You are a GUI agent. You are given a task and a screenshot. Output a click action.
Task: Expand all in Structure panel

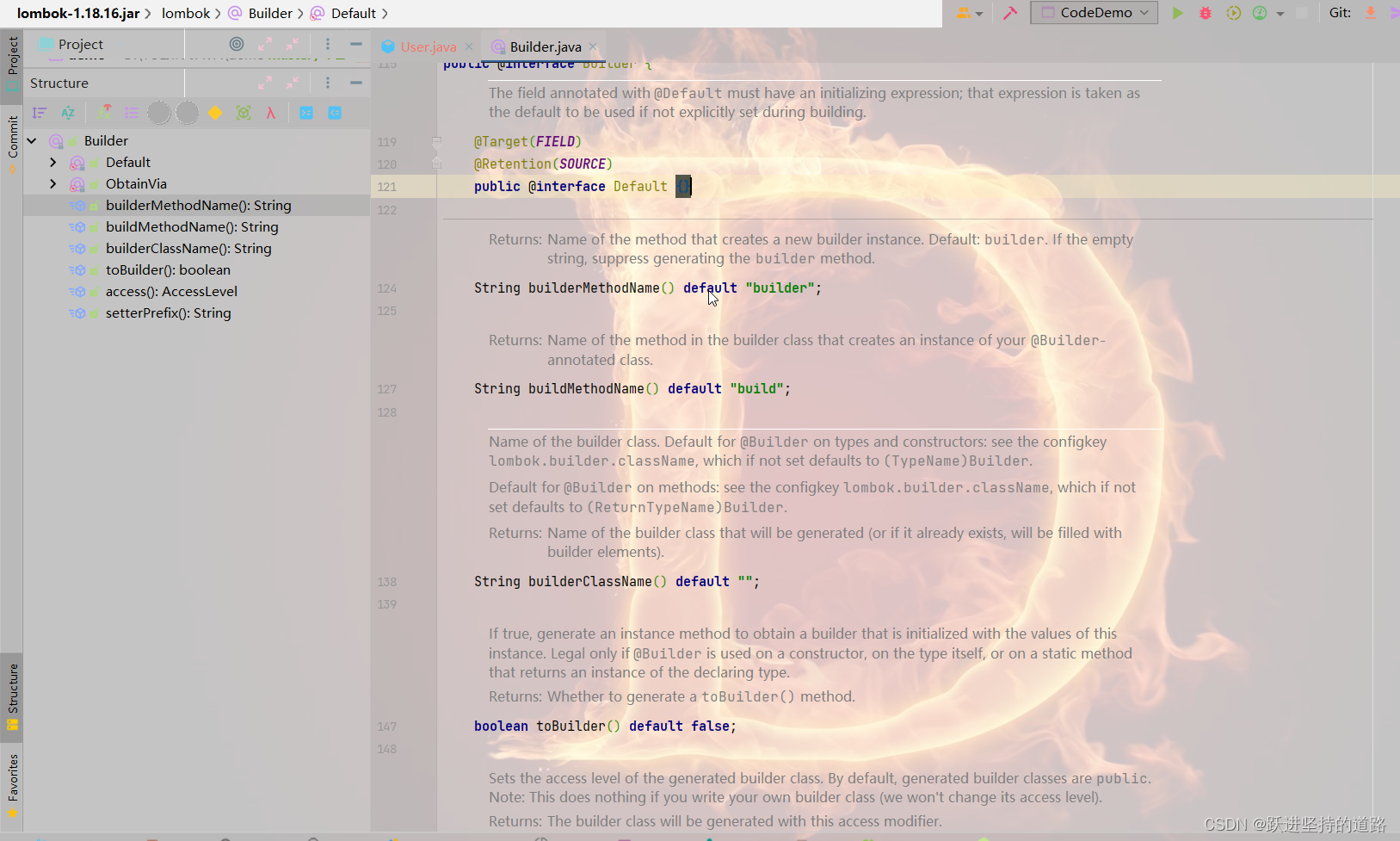coord(265,83)
